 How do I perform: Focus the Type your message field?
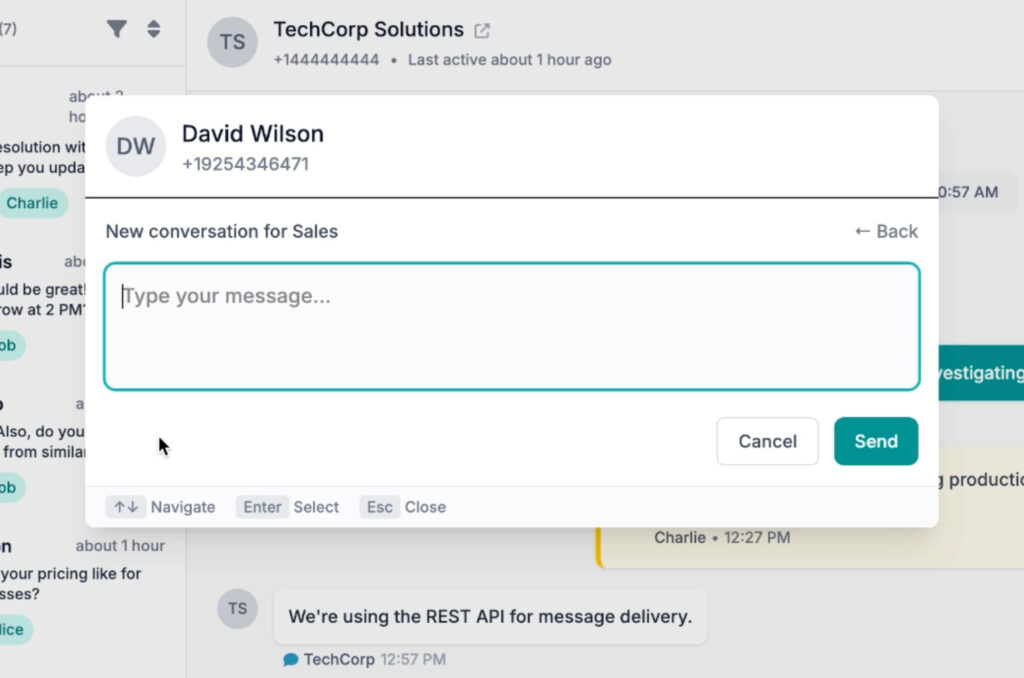(x=511, y=326)
